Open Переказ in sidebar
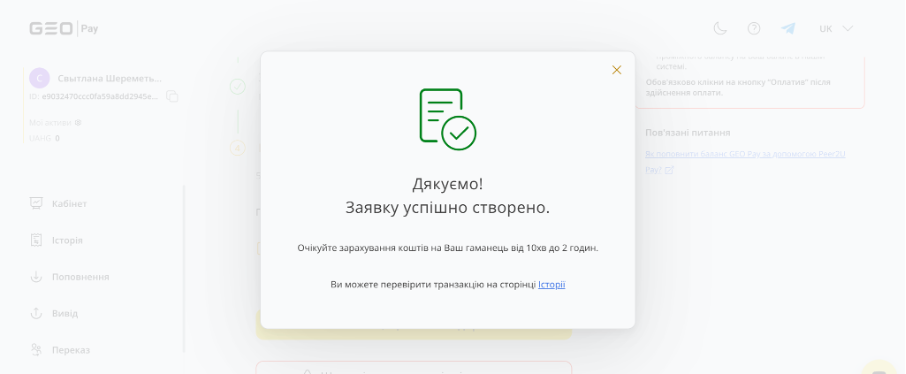This screenshot has height=374, width=906. pos(71,350)
